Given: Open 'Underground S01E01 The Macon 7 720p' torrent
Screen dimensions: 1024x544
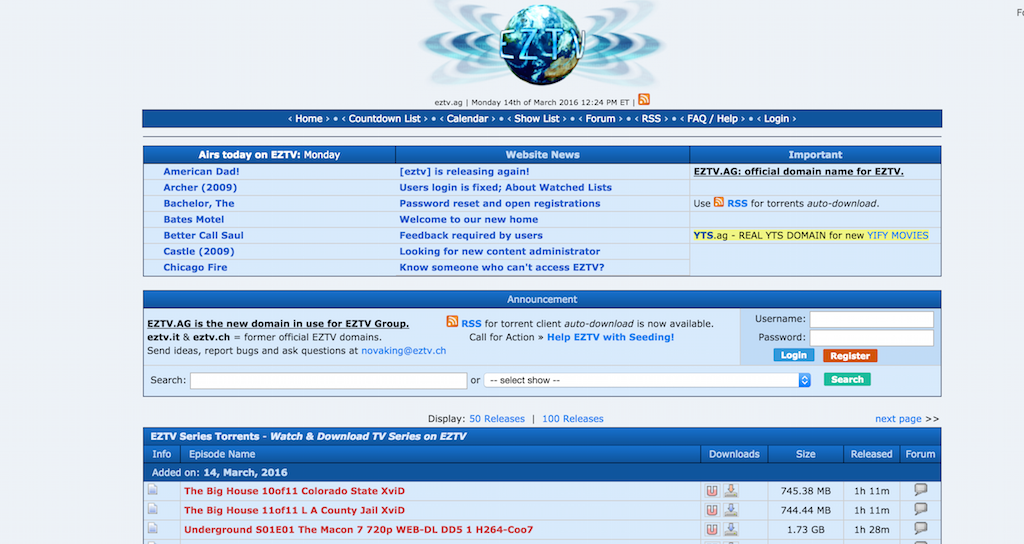Looking at the screenshot, I should point(359,530).
